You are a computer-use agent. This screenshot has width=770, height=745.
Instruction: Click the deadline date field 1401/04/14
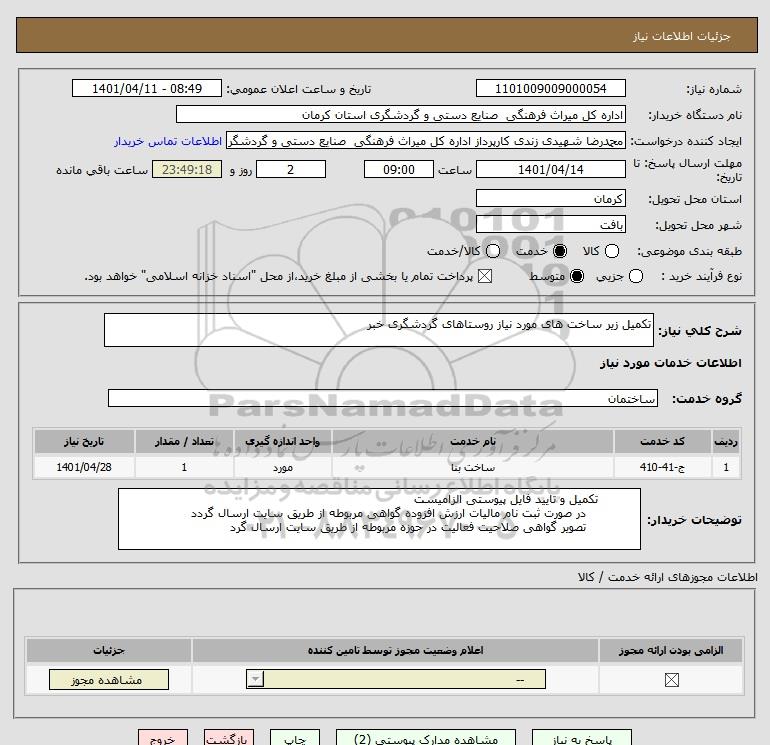[x=550, y=169]
